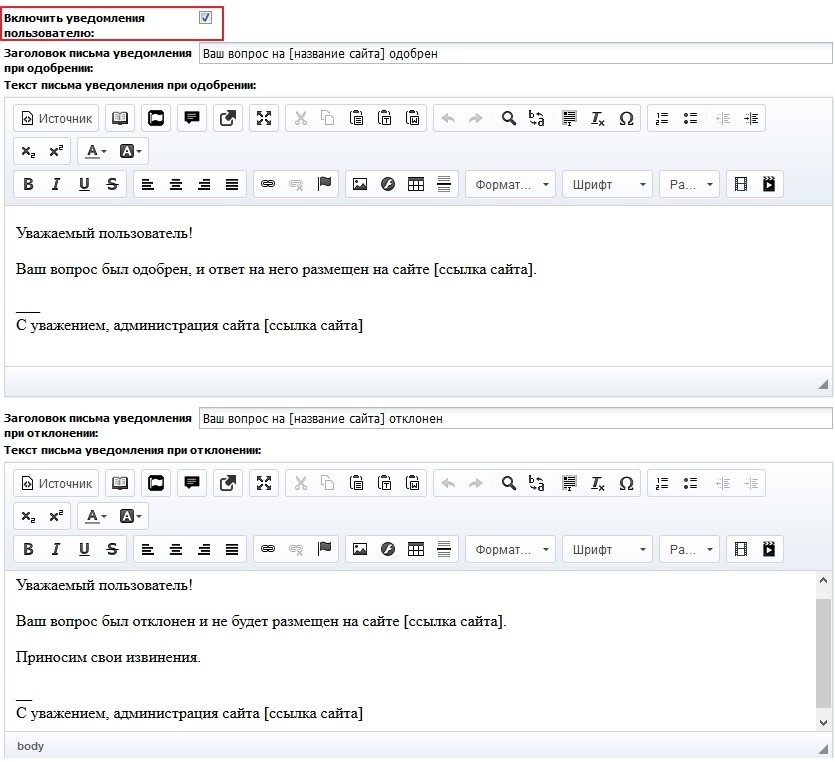Toggle the user notifications checkbox
This screenshot has width=835, height=762.
click(x=205, y=18)
